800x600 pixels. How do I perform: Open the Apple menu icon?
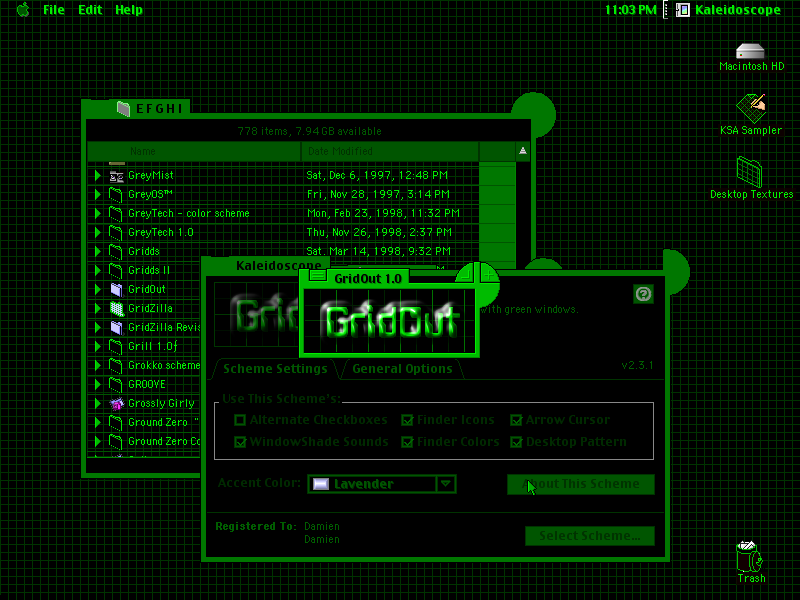tap(23, 10)
